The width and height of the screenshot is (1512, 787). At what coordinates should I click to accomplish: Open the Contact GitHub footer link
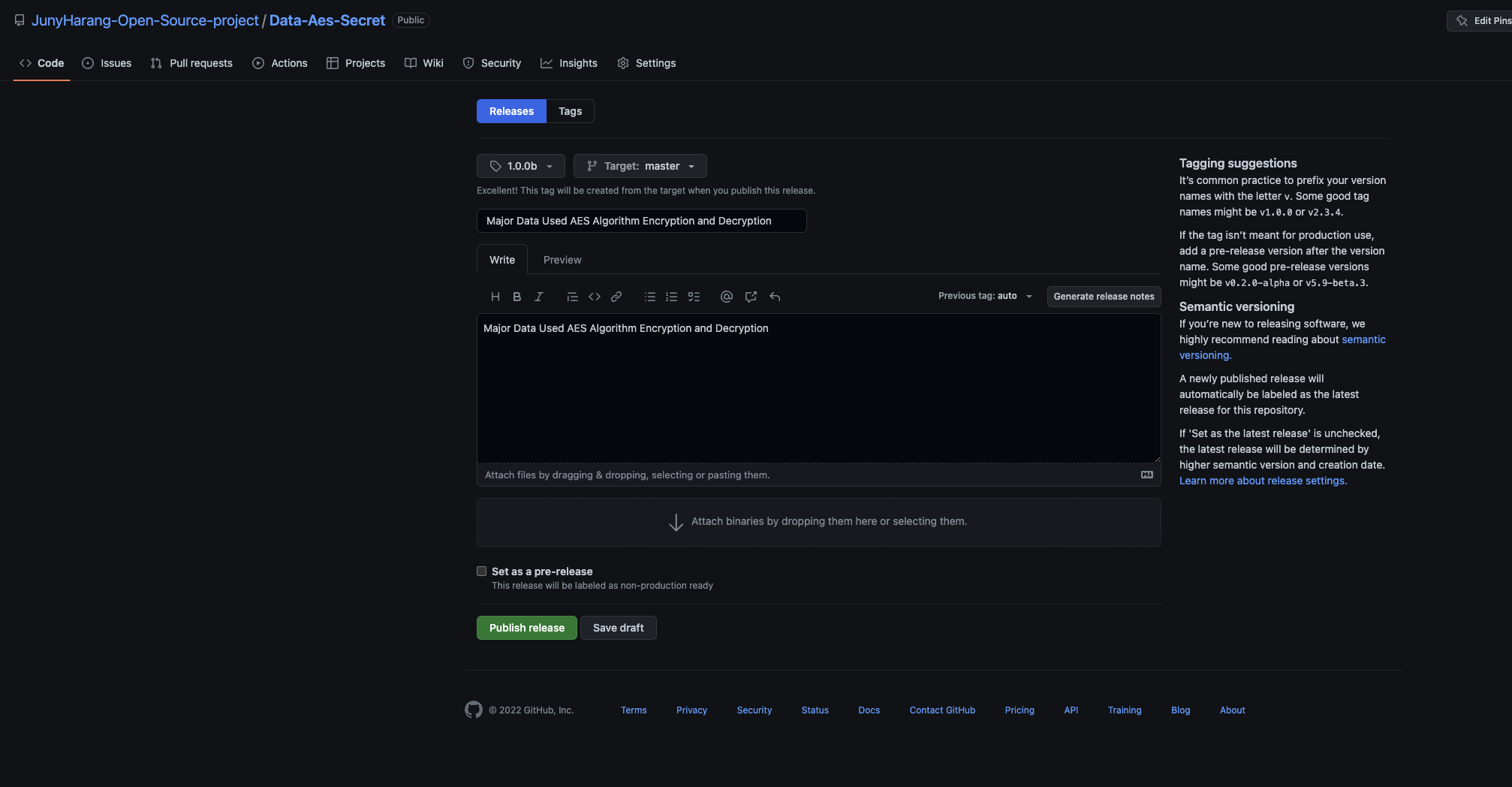coord(942,710)
